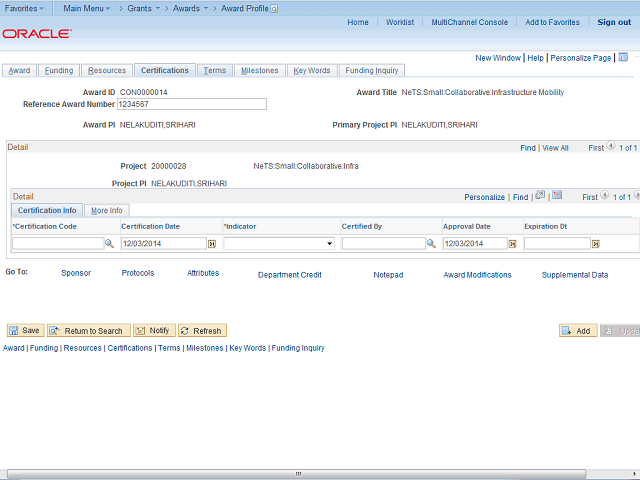Viewport: 640px width, 480px height.
Task: Click the Add button
Action: pos(578,330)
